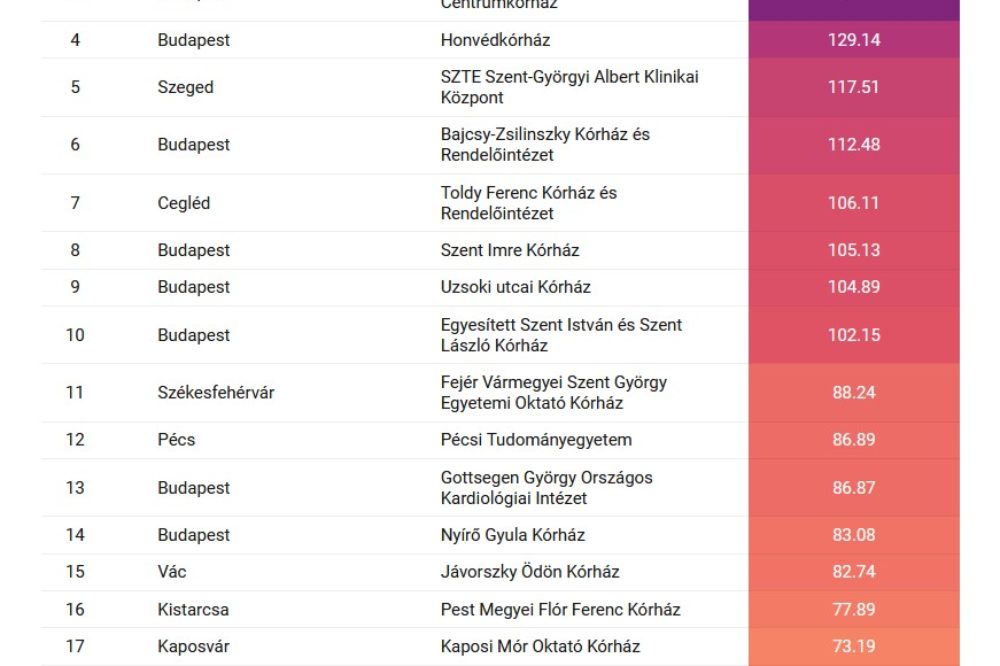Click the Székesfehérvár city cell
This screenshot has width=1000, height=666.
pyautogui.click(x=215, y=392)
